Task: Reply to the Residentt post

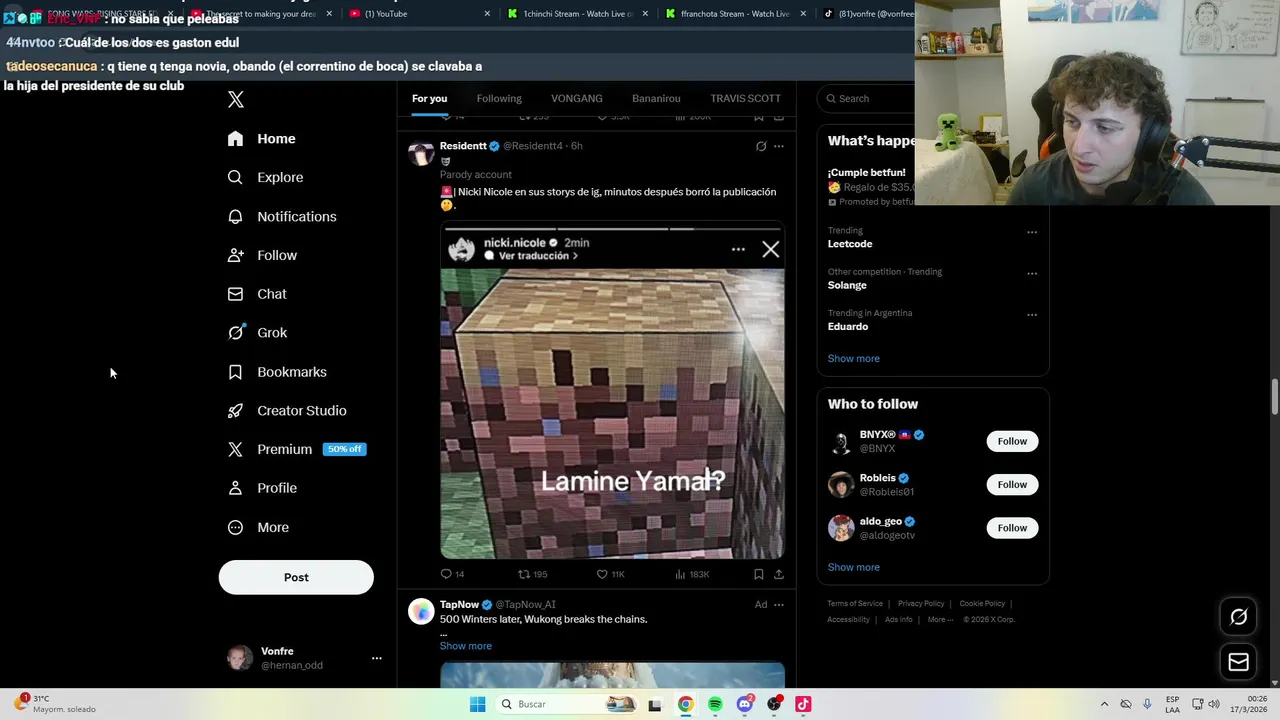Action: coord(453,574)
